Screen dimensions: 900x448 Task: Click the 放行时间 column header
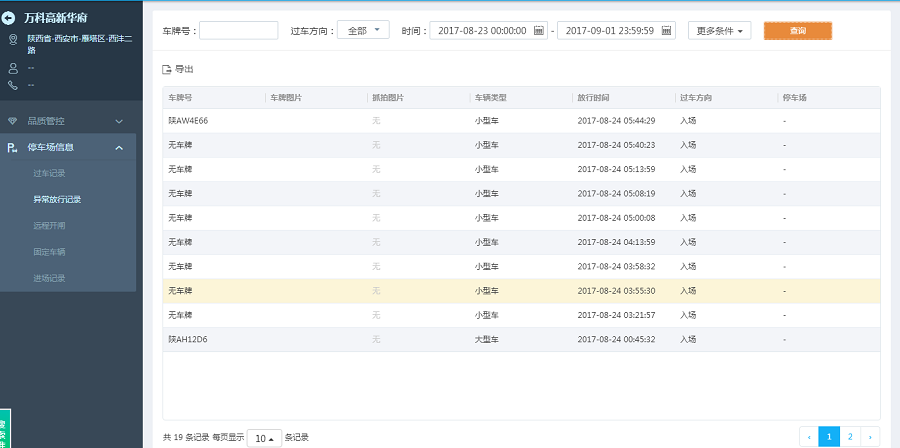click(593, 98)
